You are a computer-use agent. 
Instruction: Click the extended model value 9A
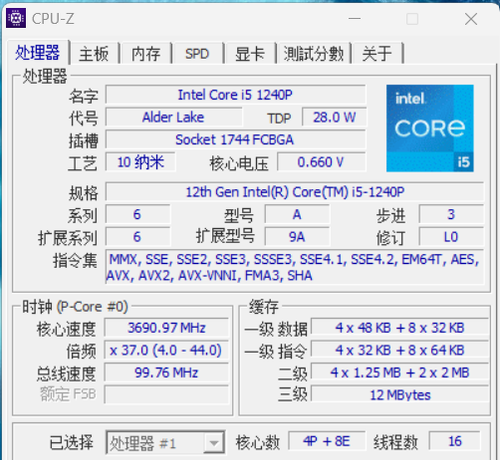click(297, 237)
